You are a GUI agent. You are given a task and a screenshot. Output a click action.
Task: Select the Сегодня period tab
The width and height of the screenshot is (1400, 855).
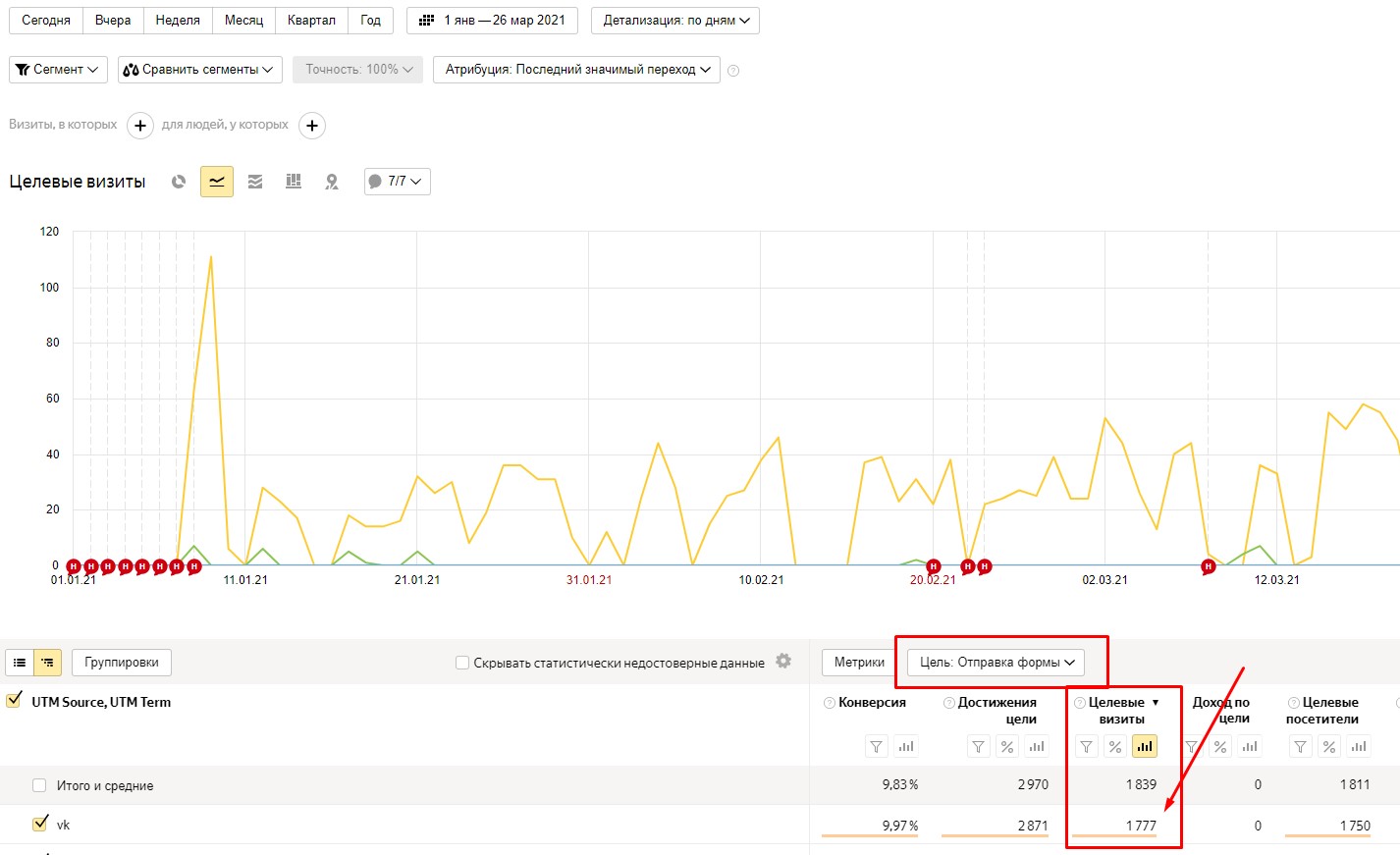[x=46, y=21]
